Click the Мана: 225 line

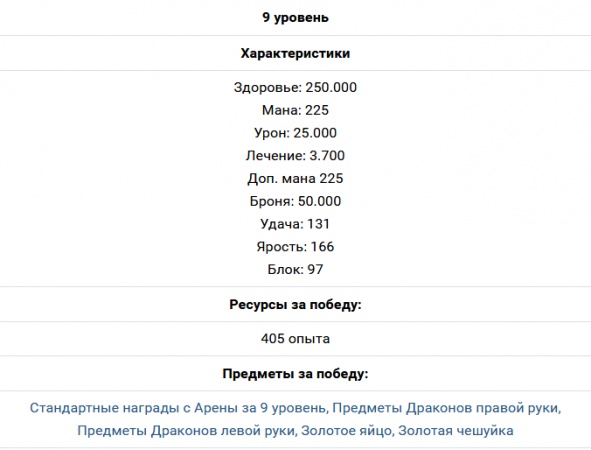point(296,110)
